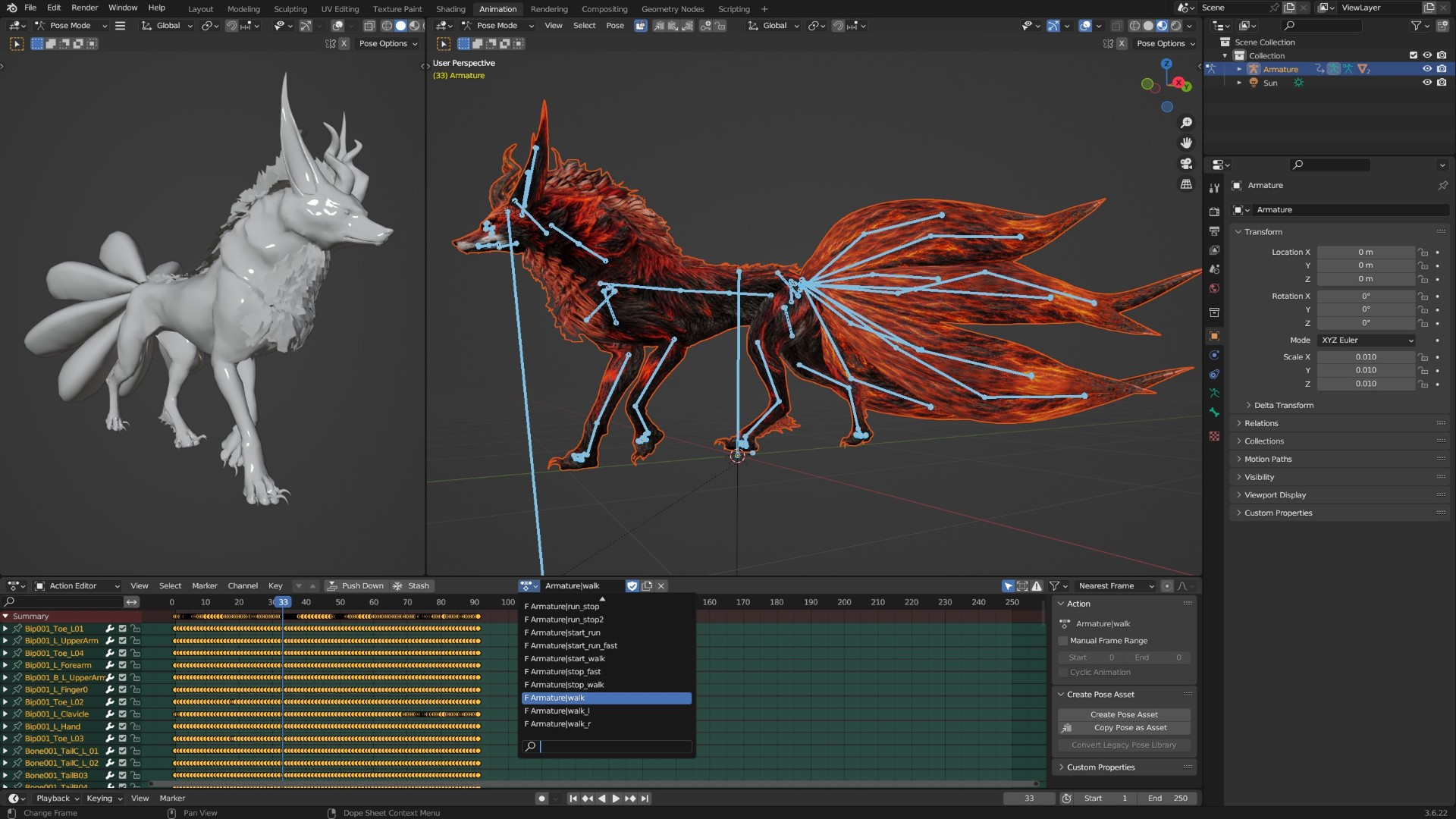Unlink the Armature|walk action
The height and width of the screenshot is (819, 1456).
click(661, 586)
